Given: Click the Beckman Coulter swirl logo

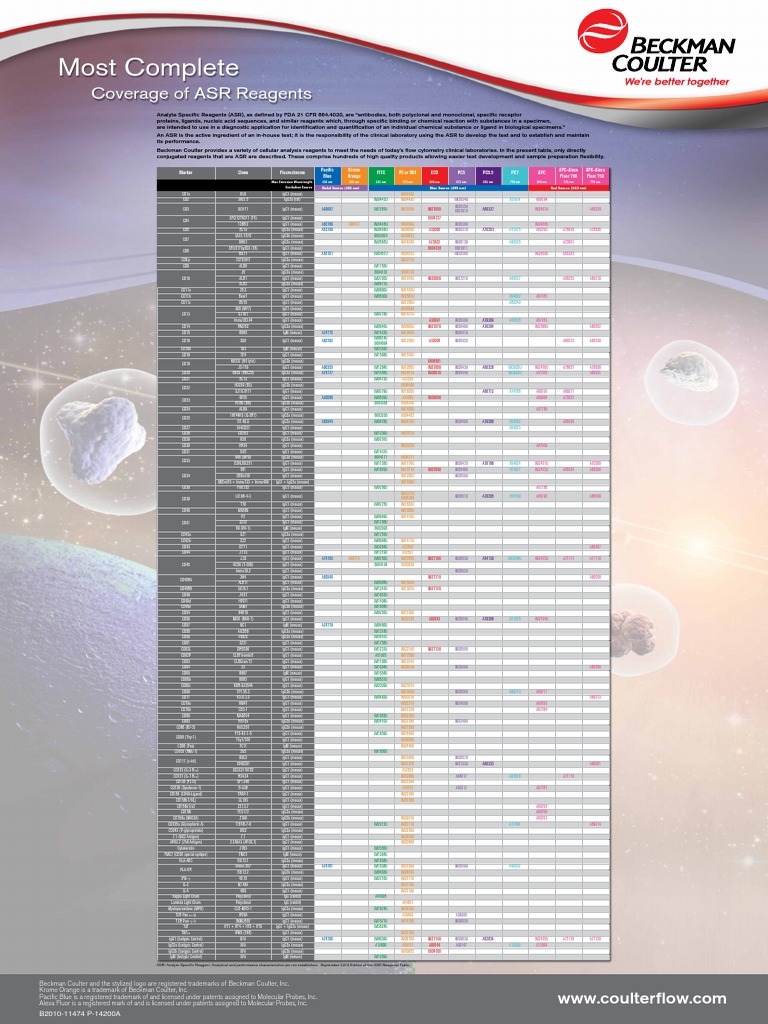Looking at the screenshot, I should coord(602,31).
